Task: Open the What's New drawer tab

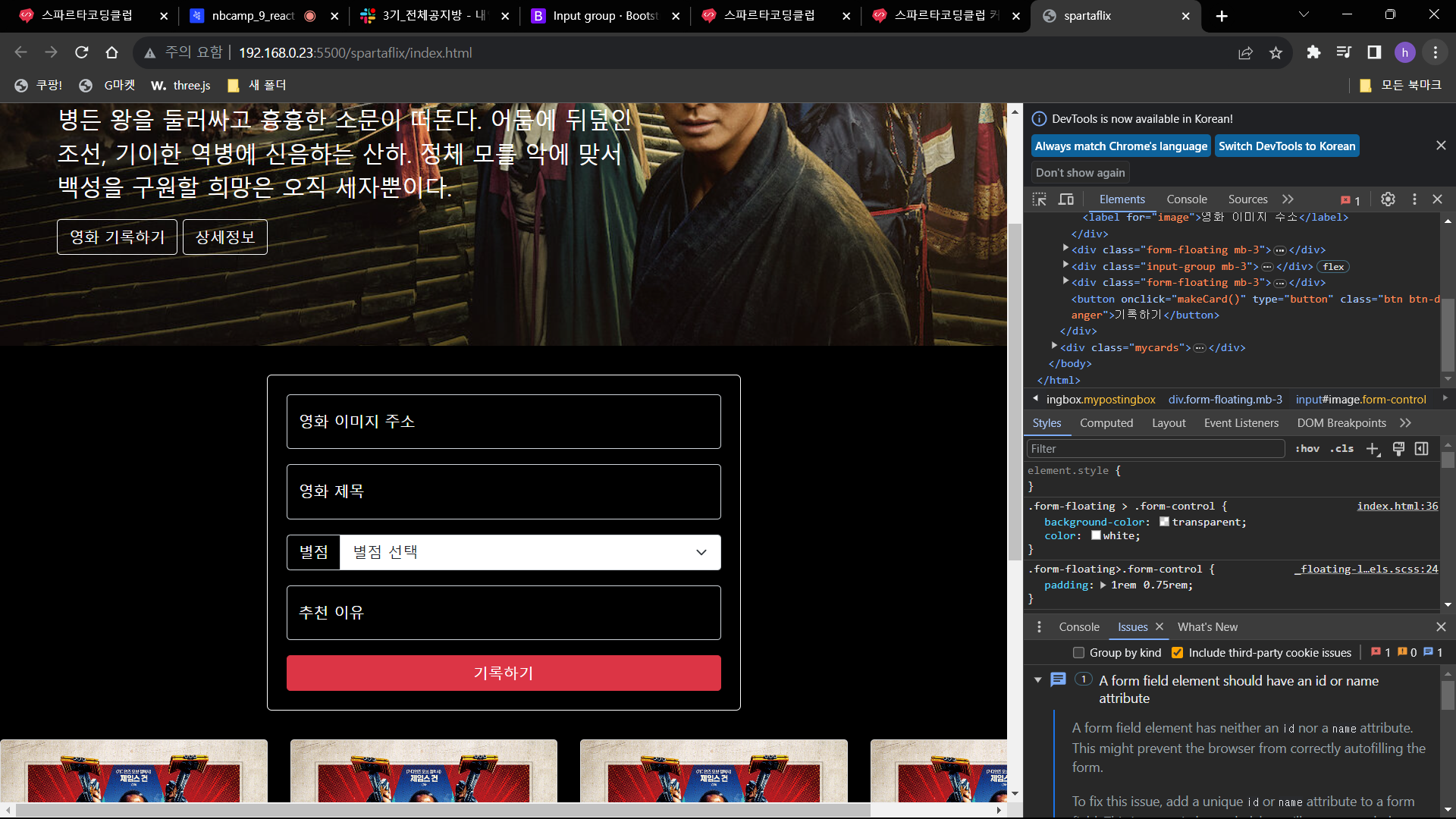Action: (1207, 627)
